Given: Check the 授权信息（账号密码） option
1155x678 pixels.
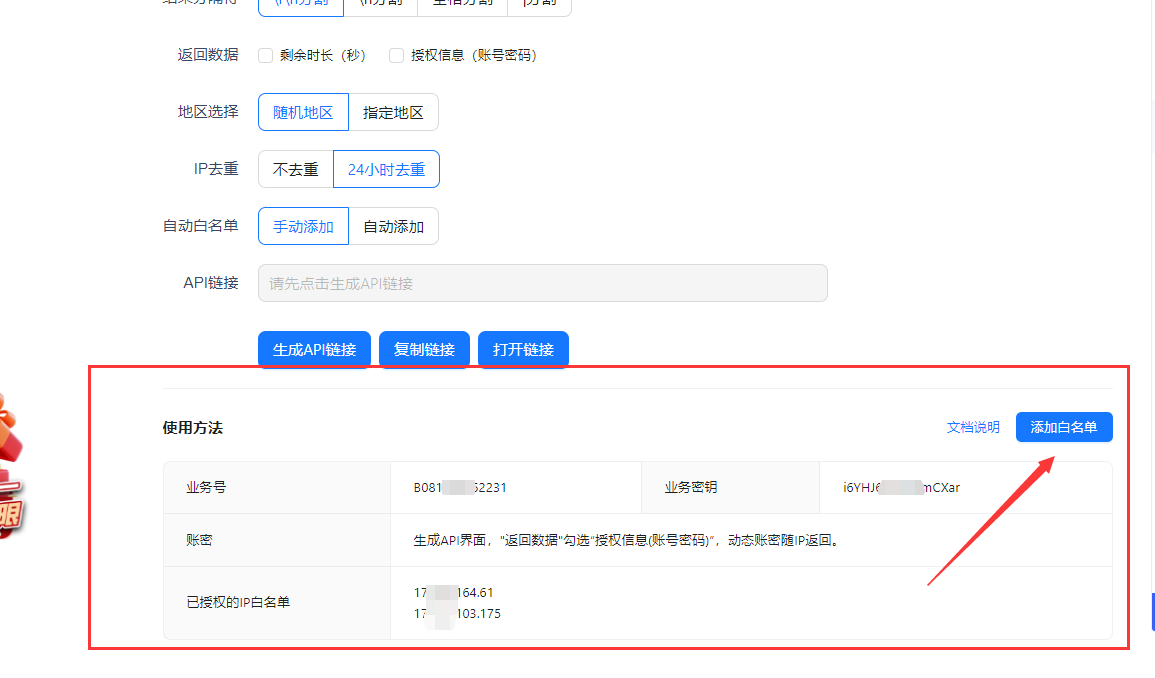Looking at the screenshot, I should pos(397,56).
